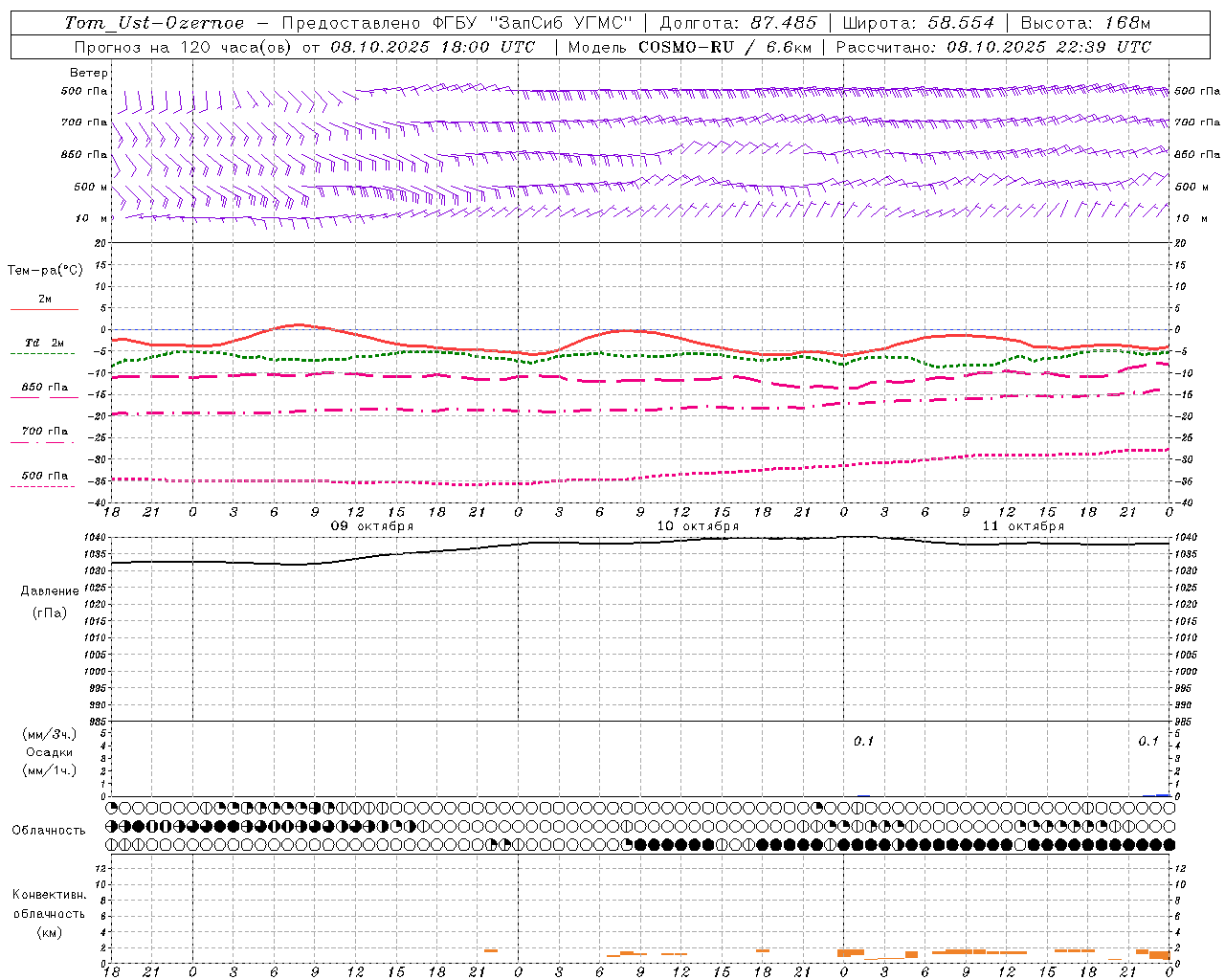Click the 11 октября date label
Screen dimensions: 1225x980
1023,526
